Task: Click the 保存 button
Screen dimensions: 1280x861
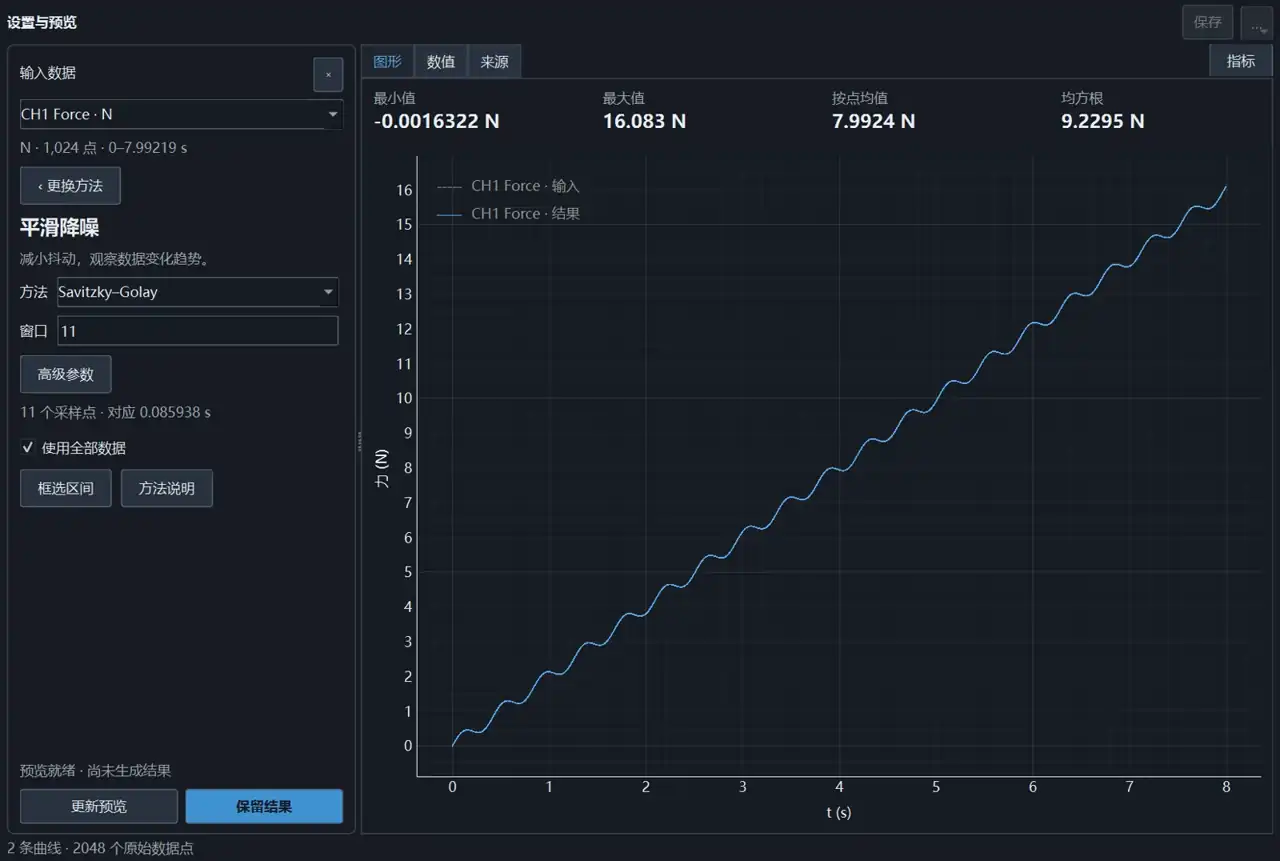Action: click(1208, 23)
